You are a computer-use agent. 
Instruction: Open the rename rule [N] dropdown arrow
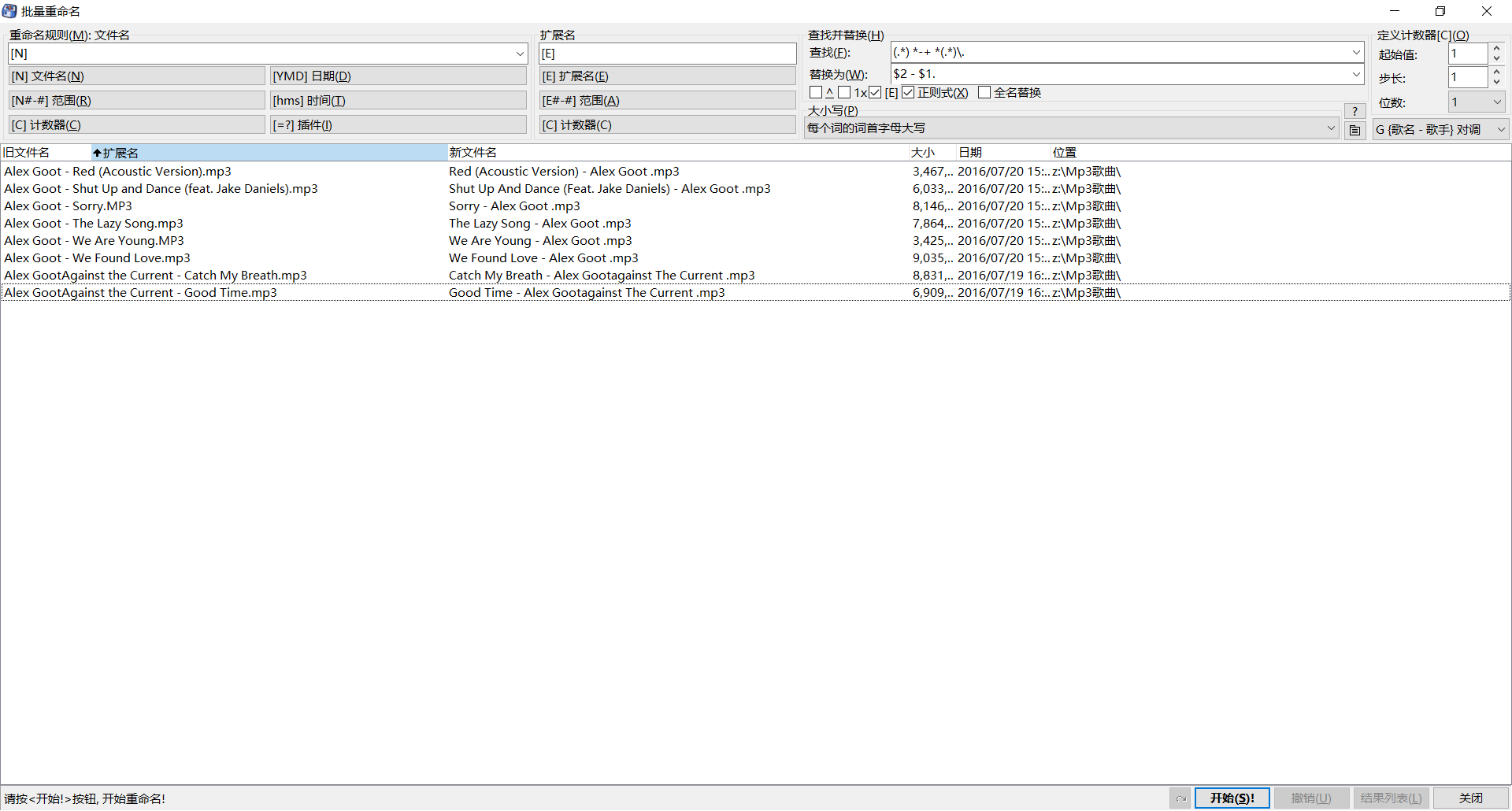point(520,54)
